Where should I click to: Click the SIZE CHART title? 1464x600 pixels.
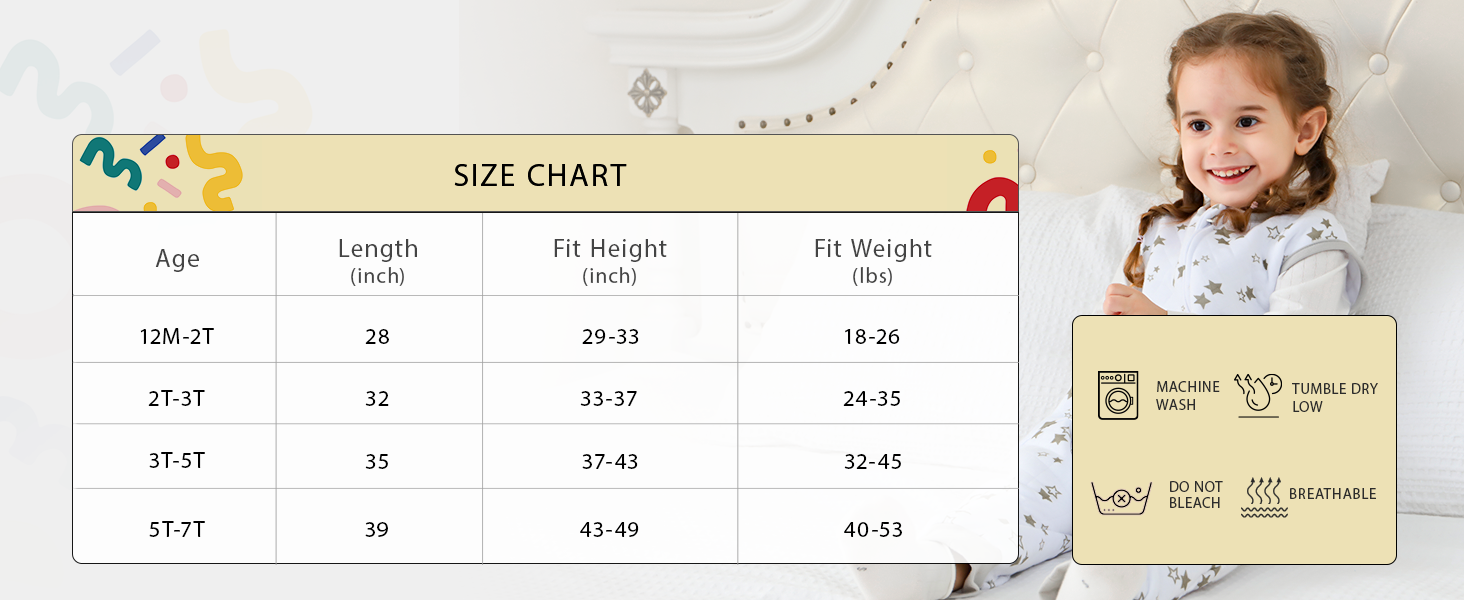pos(540,176)
